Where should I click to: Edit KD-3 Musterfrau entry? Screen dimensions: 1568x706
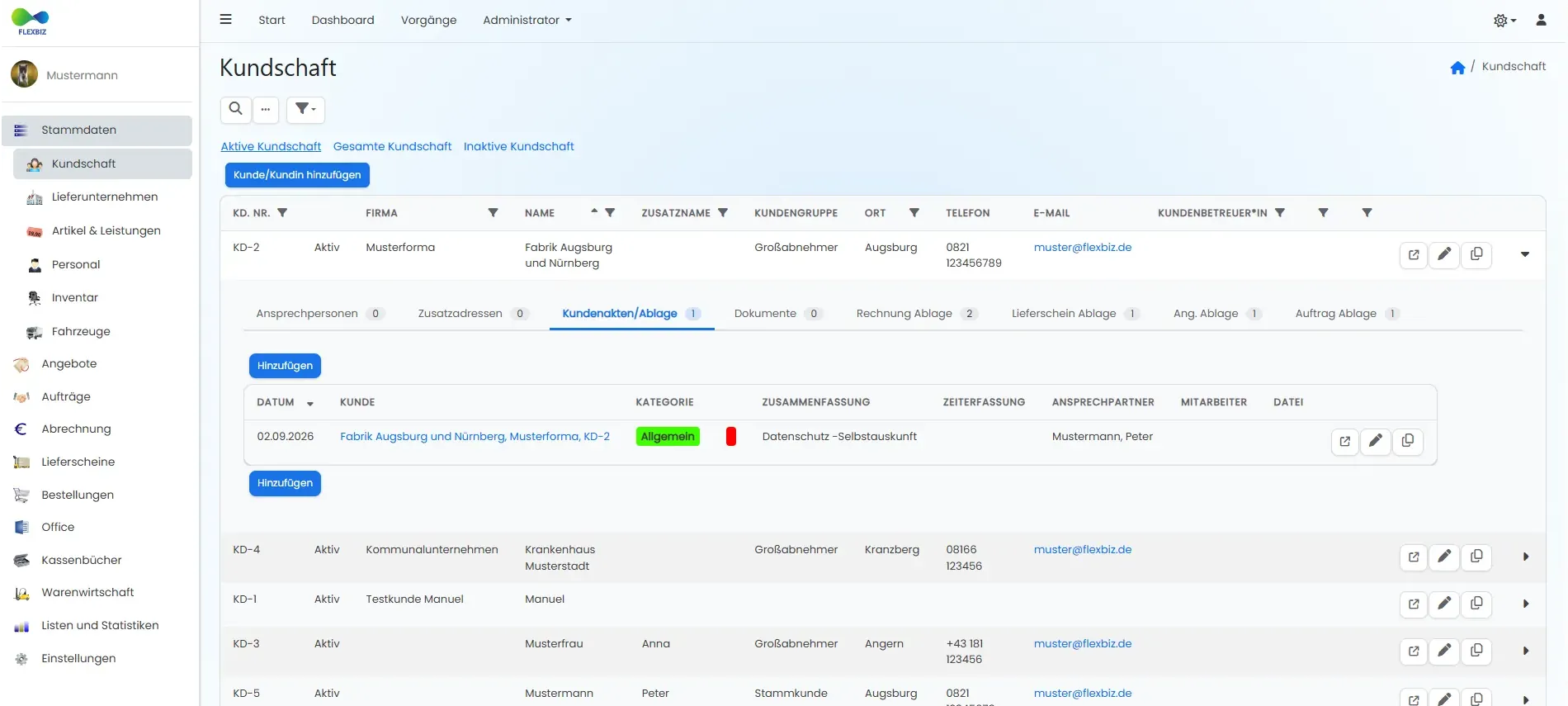(1444, 651)
